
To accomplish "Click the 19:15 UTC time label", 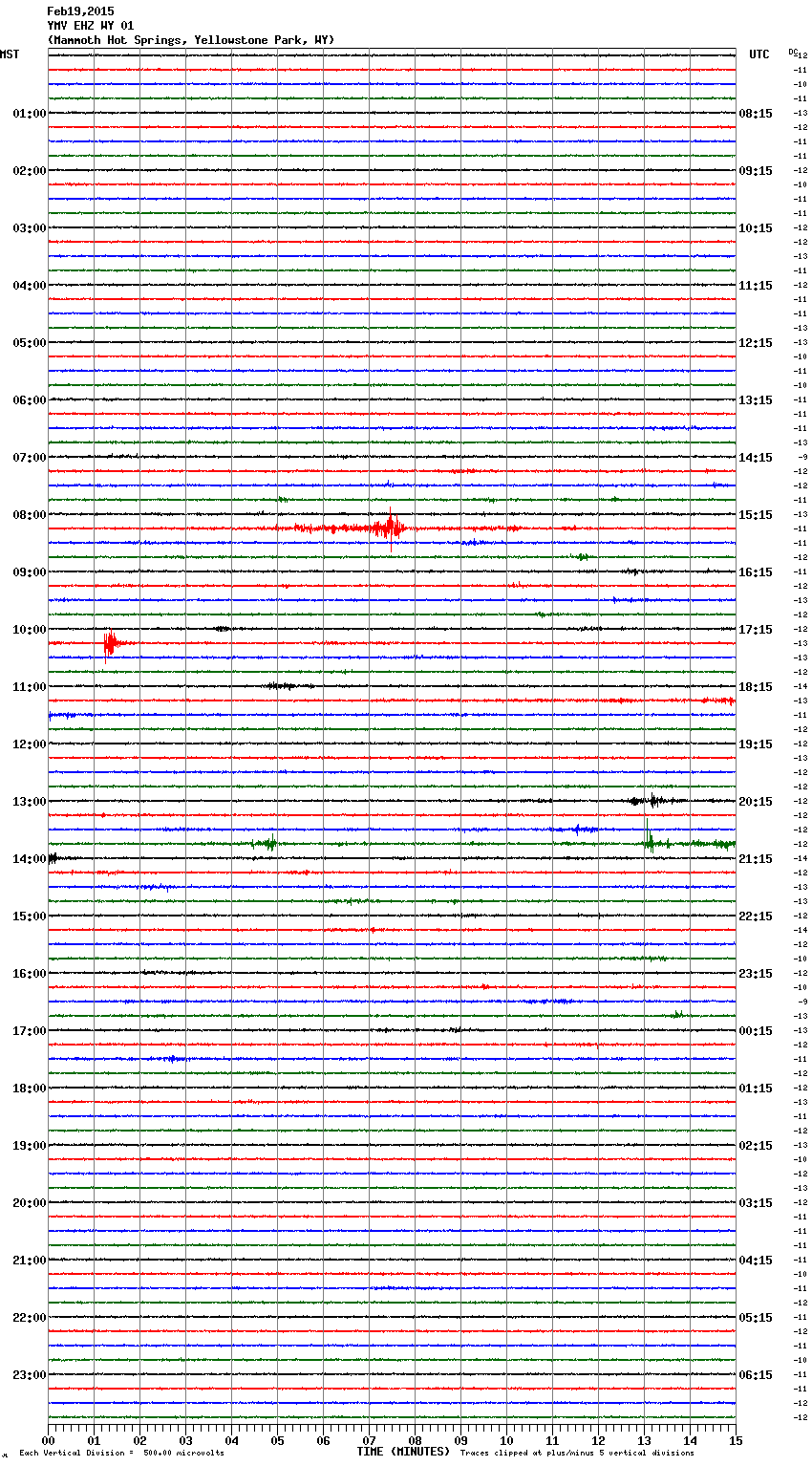I will coord(756,744).
